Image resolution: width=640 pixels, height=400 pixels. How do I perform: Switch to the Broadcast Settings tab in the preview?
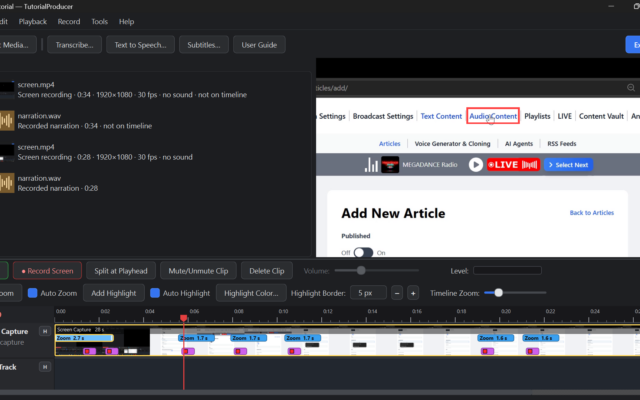[x=383, y=116]
